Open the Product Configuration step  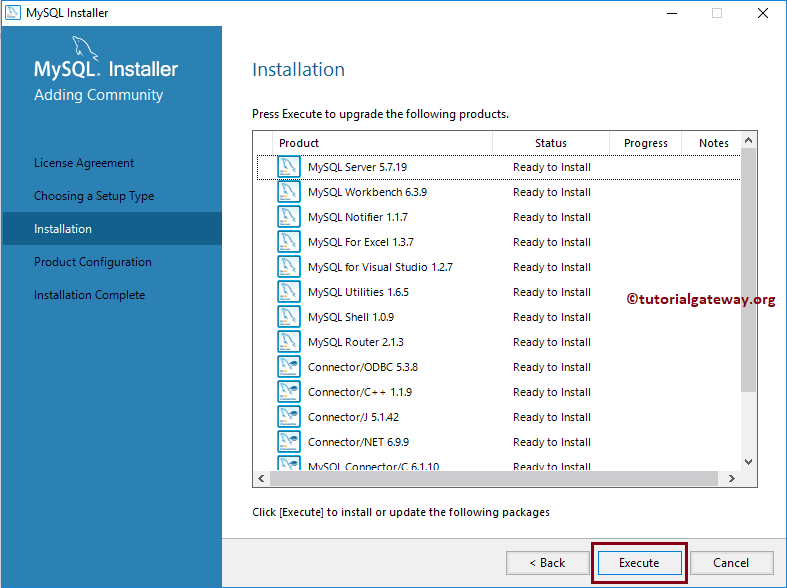point(92,262)
